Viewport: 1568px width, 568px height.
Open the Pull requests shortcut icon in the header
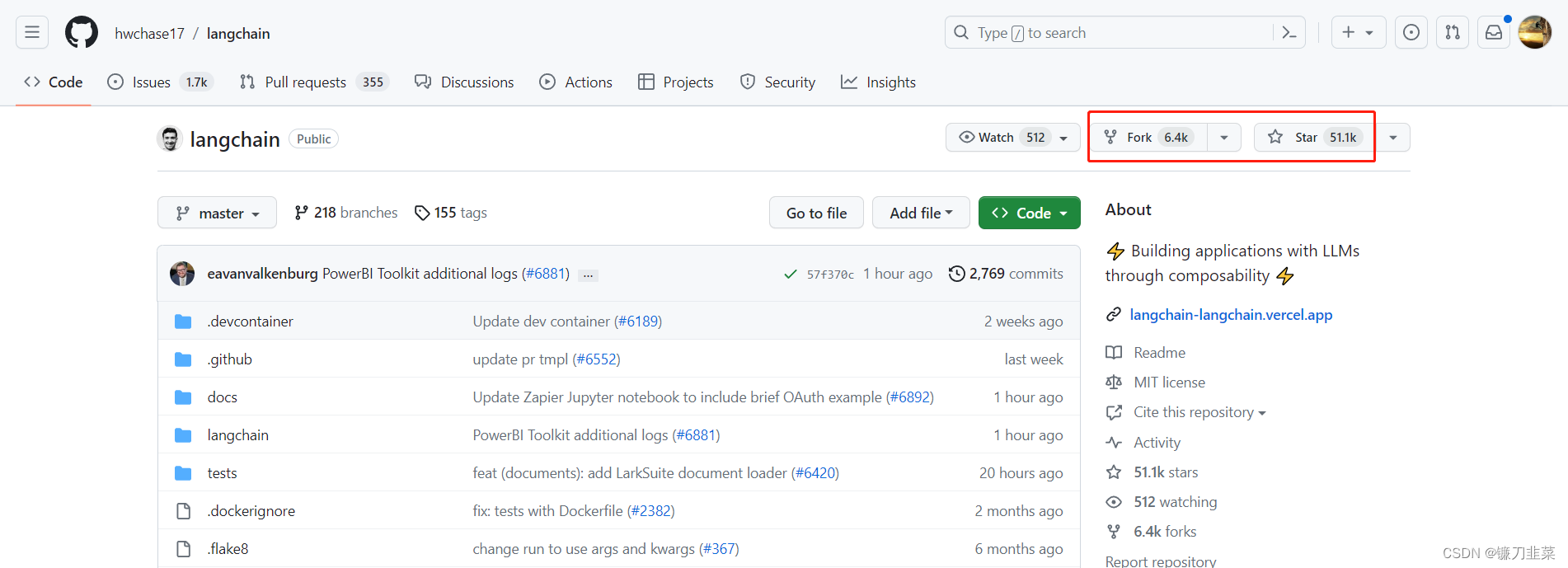click(1453, 33)
